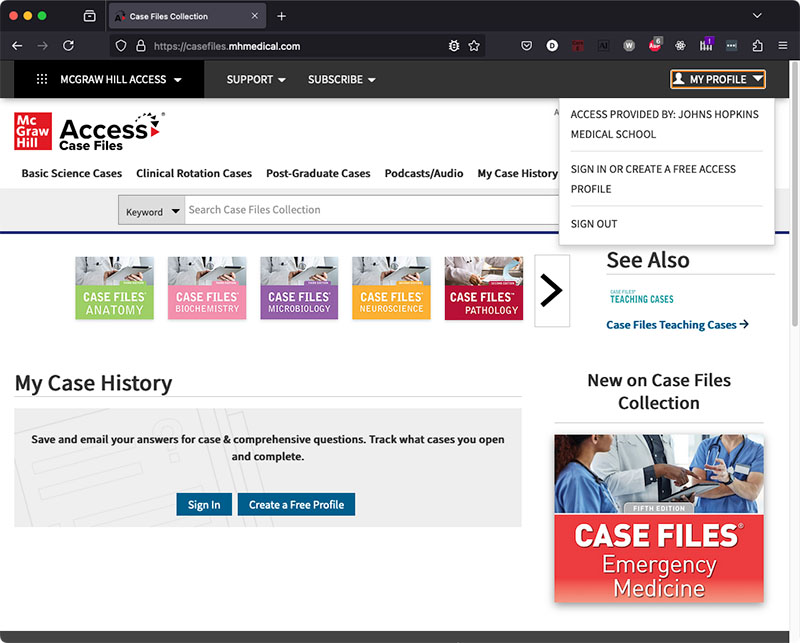Screen dimensions: 800x643
Task: Click the red extension icon with the 6 badge
Action: point(655,45)
